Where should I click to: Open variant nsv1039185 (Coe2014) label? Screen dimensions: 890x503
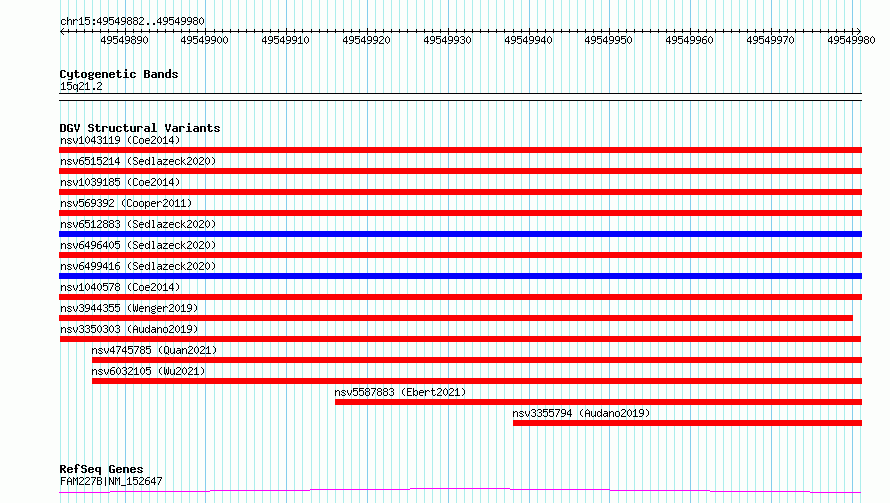pos(120,182)
